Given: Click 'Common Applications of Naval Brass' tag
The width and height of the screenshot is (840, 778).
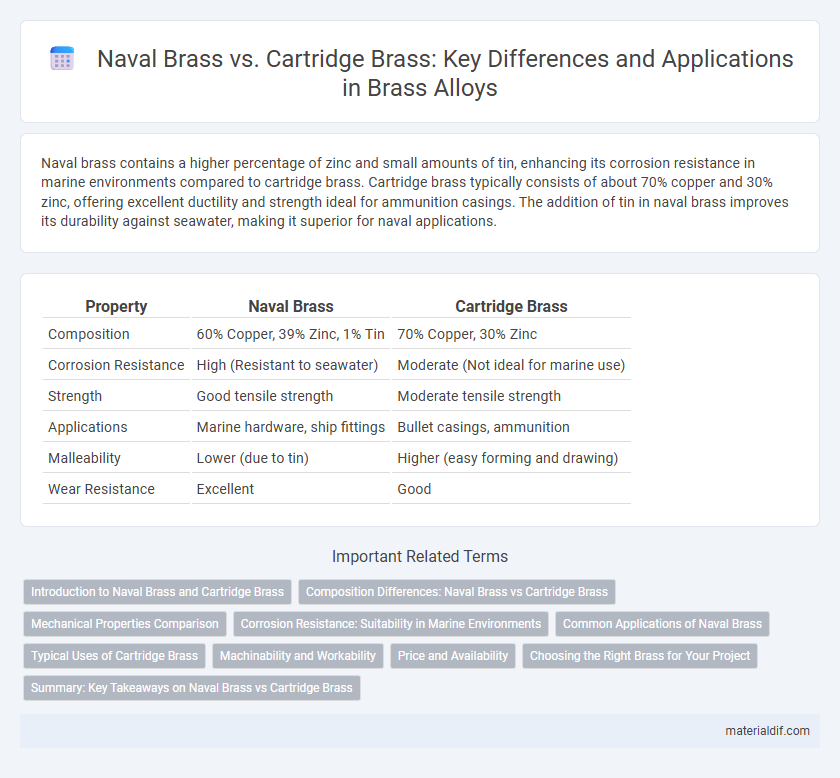Looking at the screenshot, I should tap(662, 624).
